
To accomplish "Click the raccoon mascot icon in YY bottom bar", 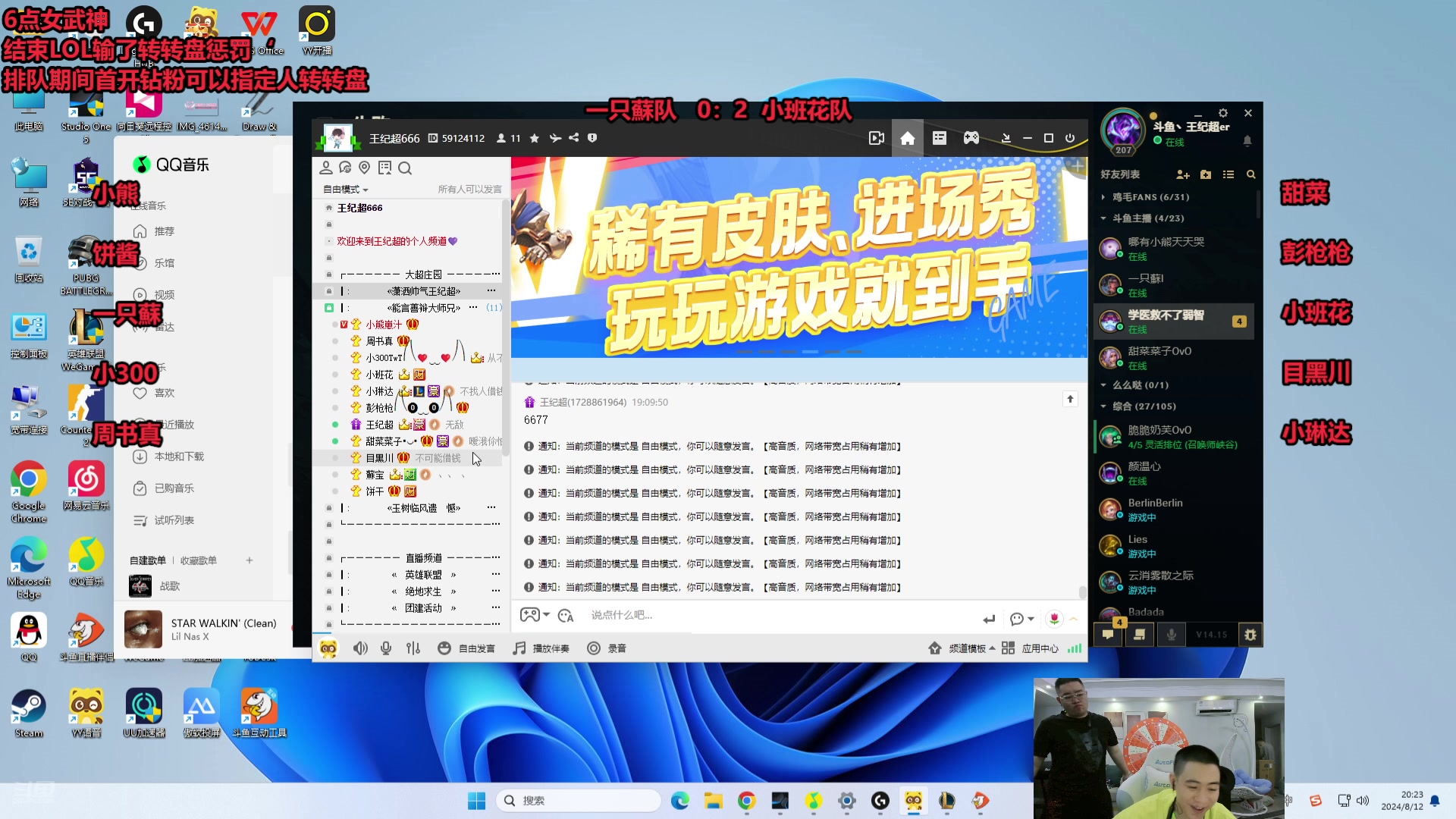I will click(328, 648).
